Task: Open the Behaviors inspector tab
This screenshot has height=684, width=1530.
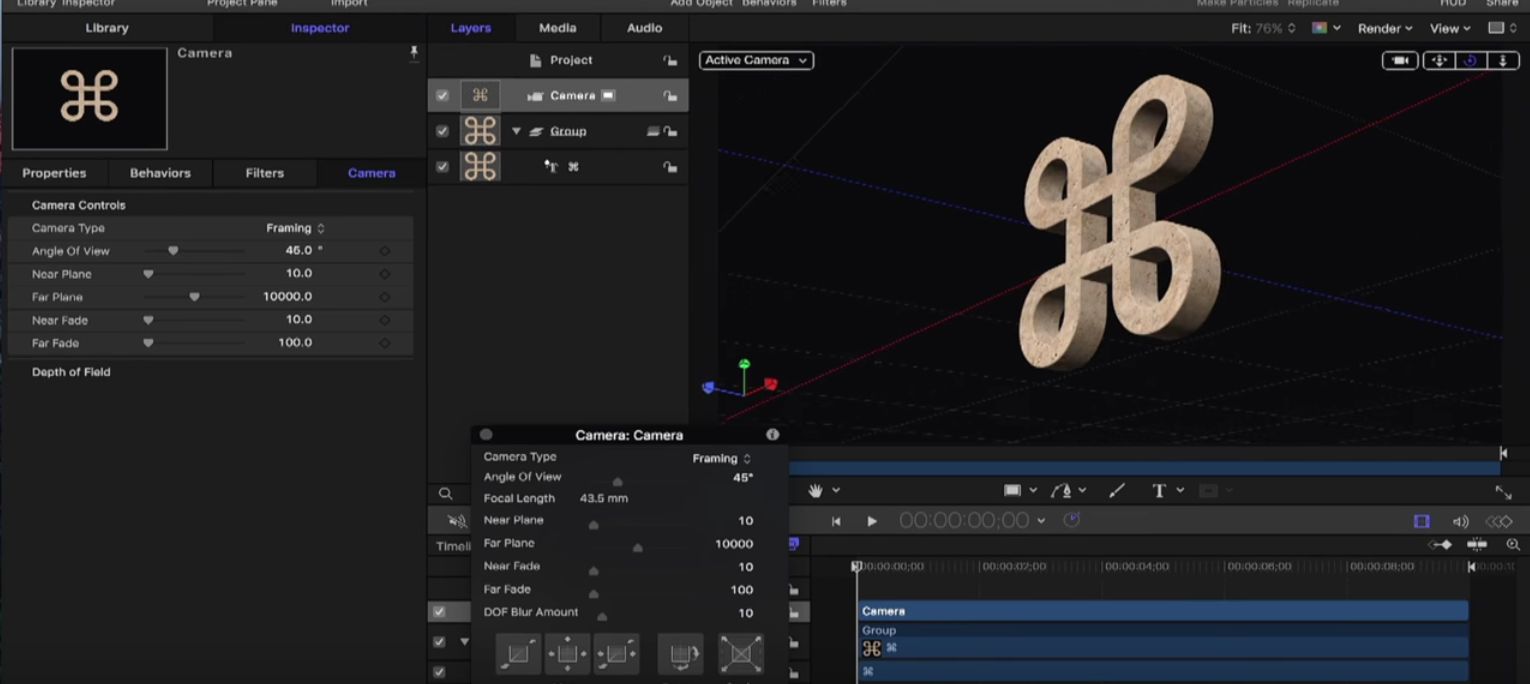Action: (x=160, y=173)
